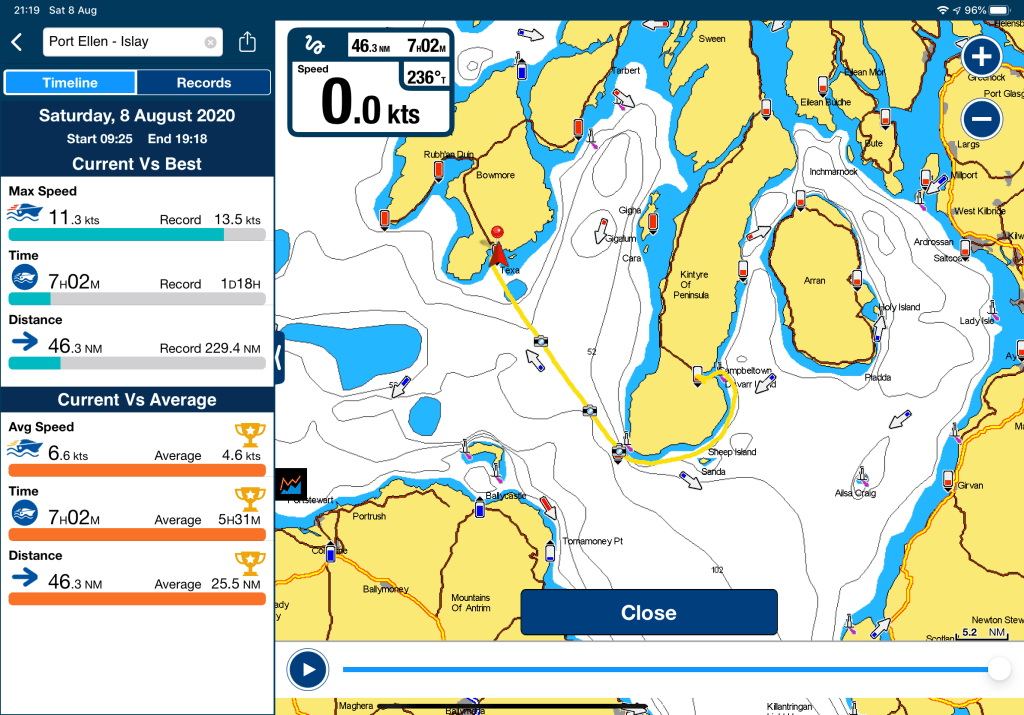The width and height of the screenshot is (1024, 715).
Task: Click the track playback slider handle
Action: [x=999, y=669]
